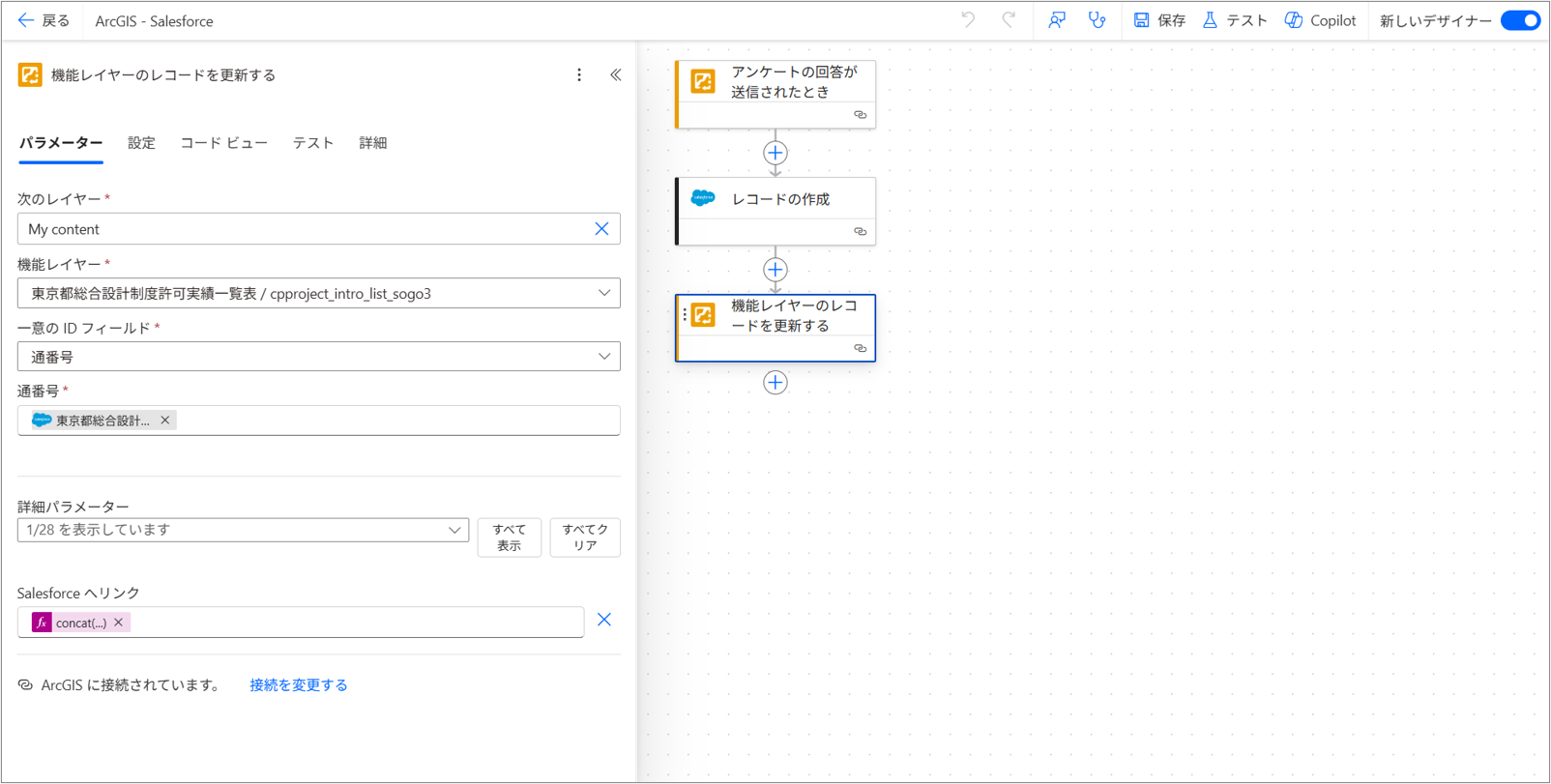
Task: Expand the 一意の ID フィールド dropdown
Action: point(319,357)
